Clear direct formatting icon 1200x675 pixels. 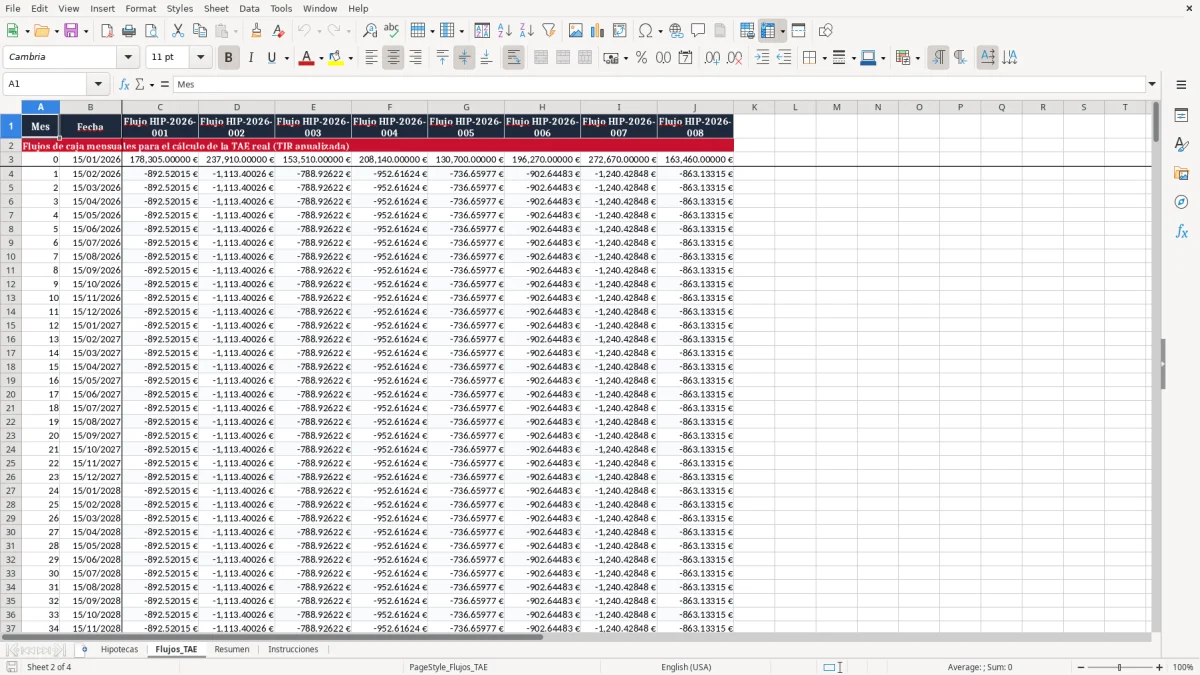[279, 31]
